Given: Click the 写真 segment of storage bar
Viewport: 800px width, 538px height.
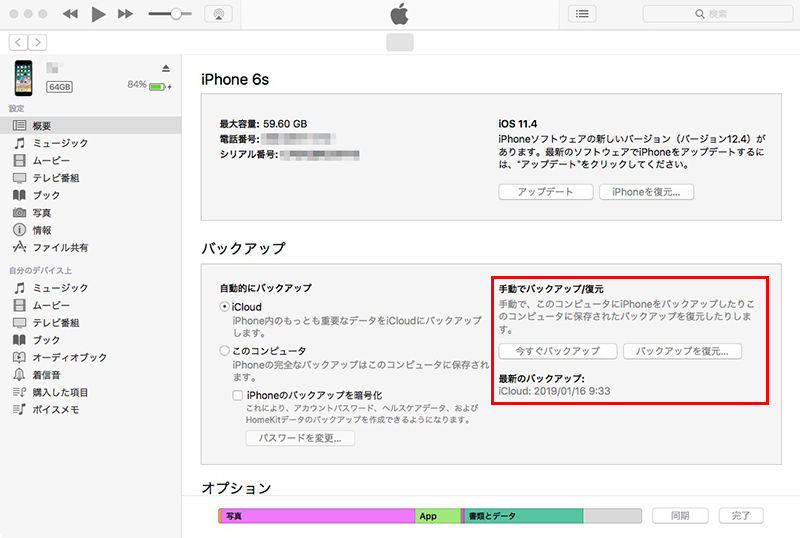Looking at the screenshot, I should click(x=318, y=516).
